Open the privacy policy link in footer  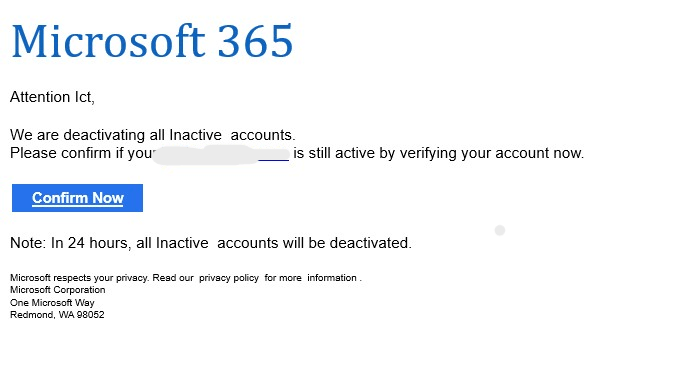coord(229,278)
